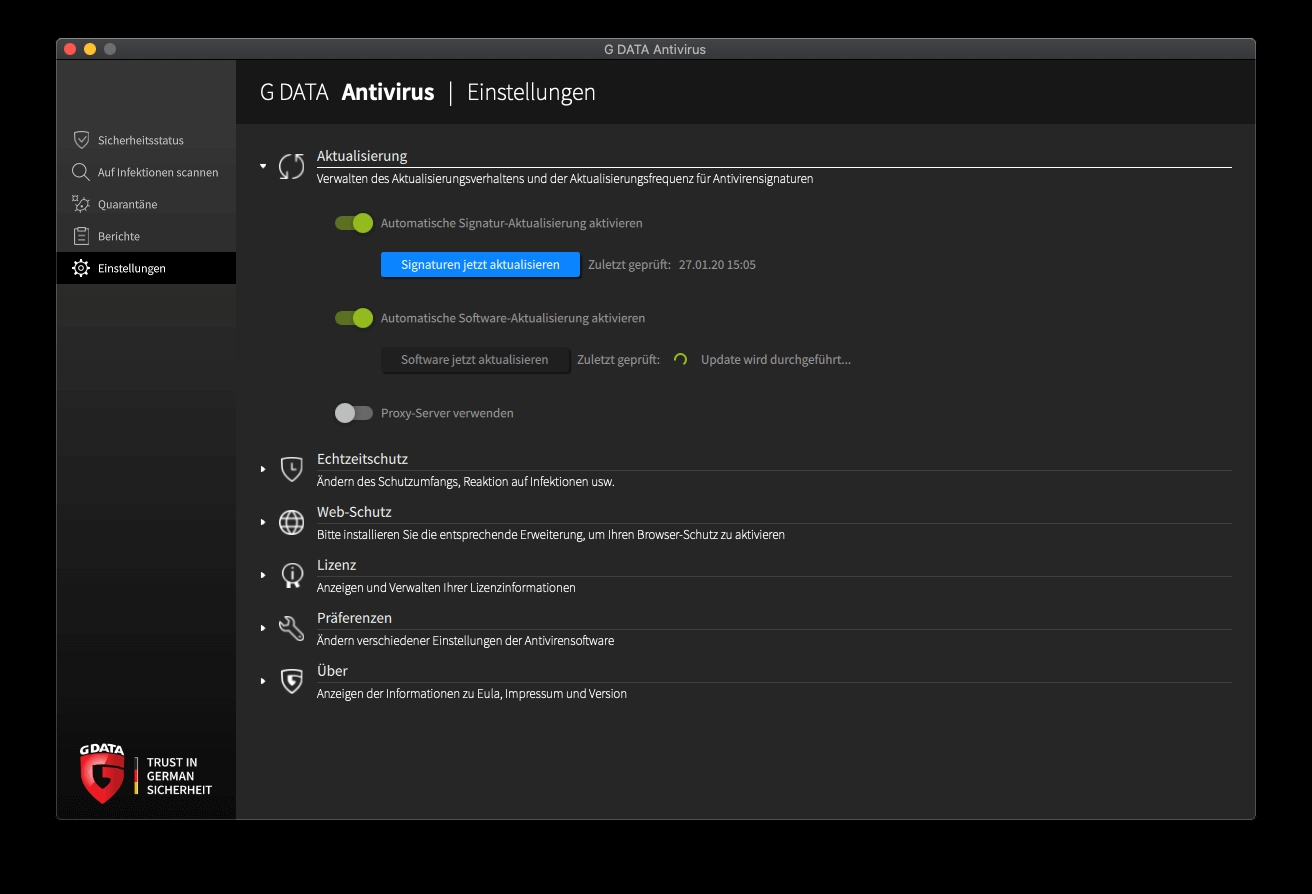This screenshot has height=894, width=1312.
Task: Click the Über description about Eula and Impressum
Action: point(472,694)
